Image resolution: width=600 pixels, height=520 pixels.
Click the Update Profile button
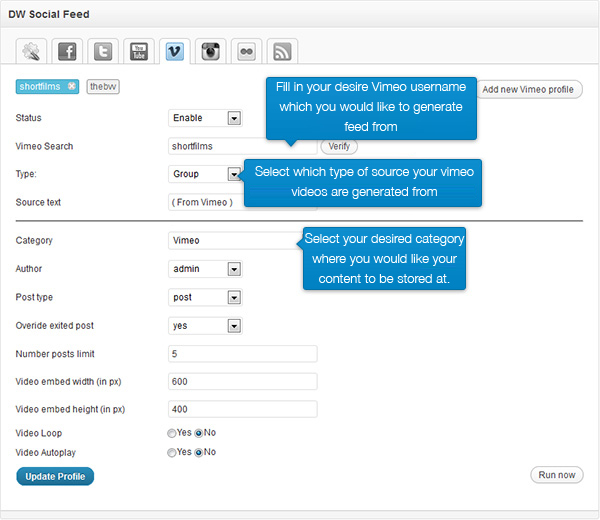pyautogui.click(x=55, y=476)
